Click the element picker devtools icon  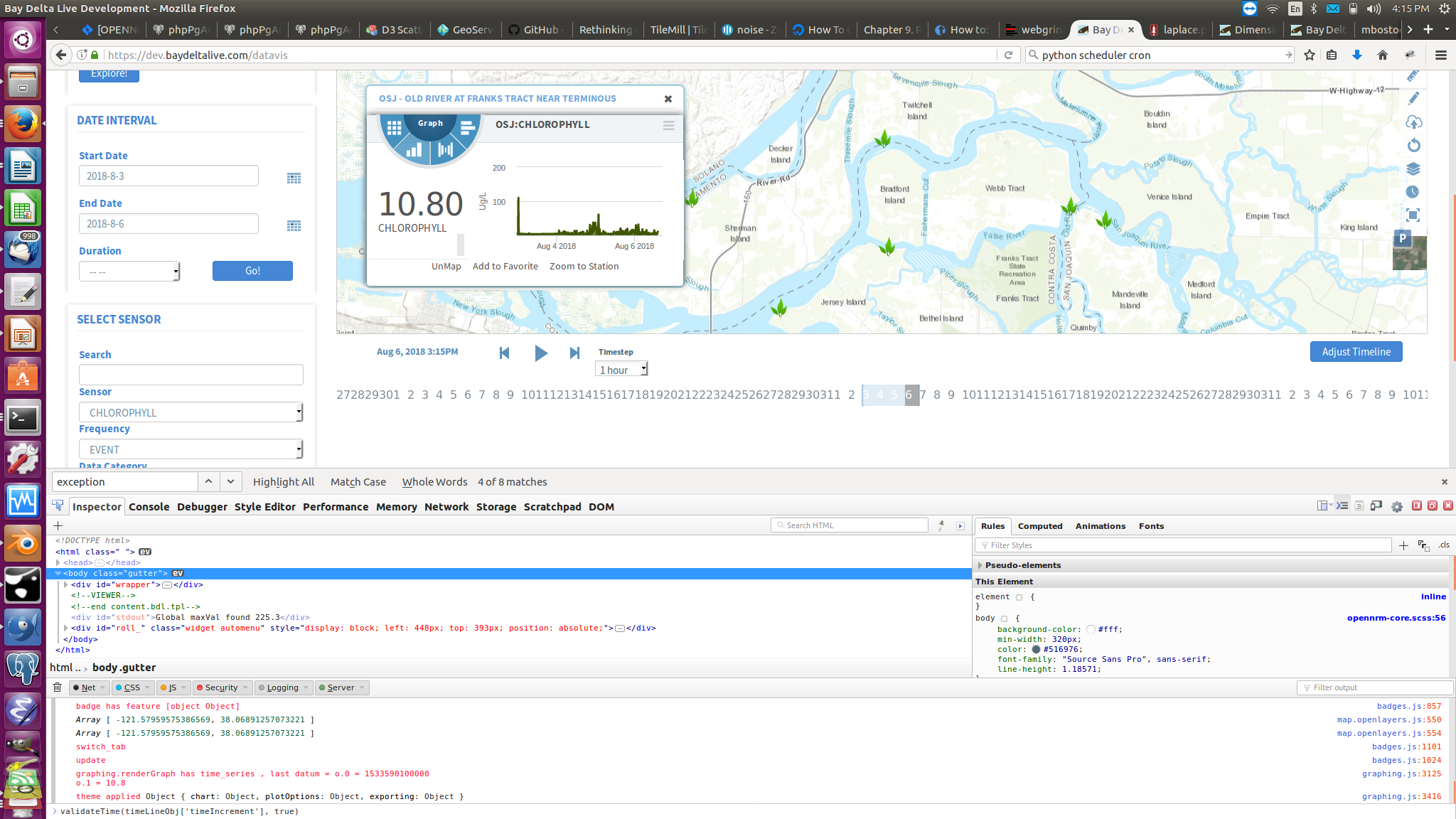tap(58, 505)
